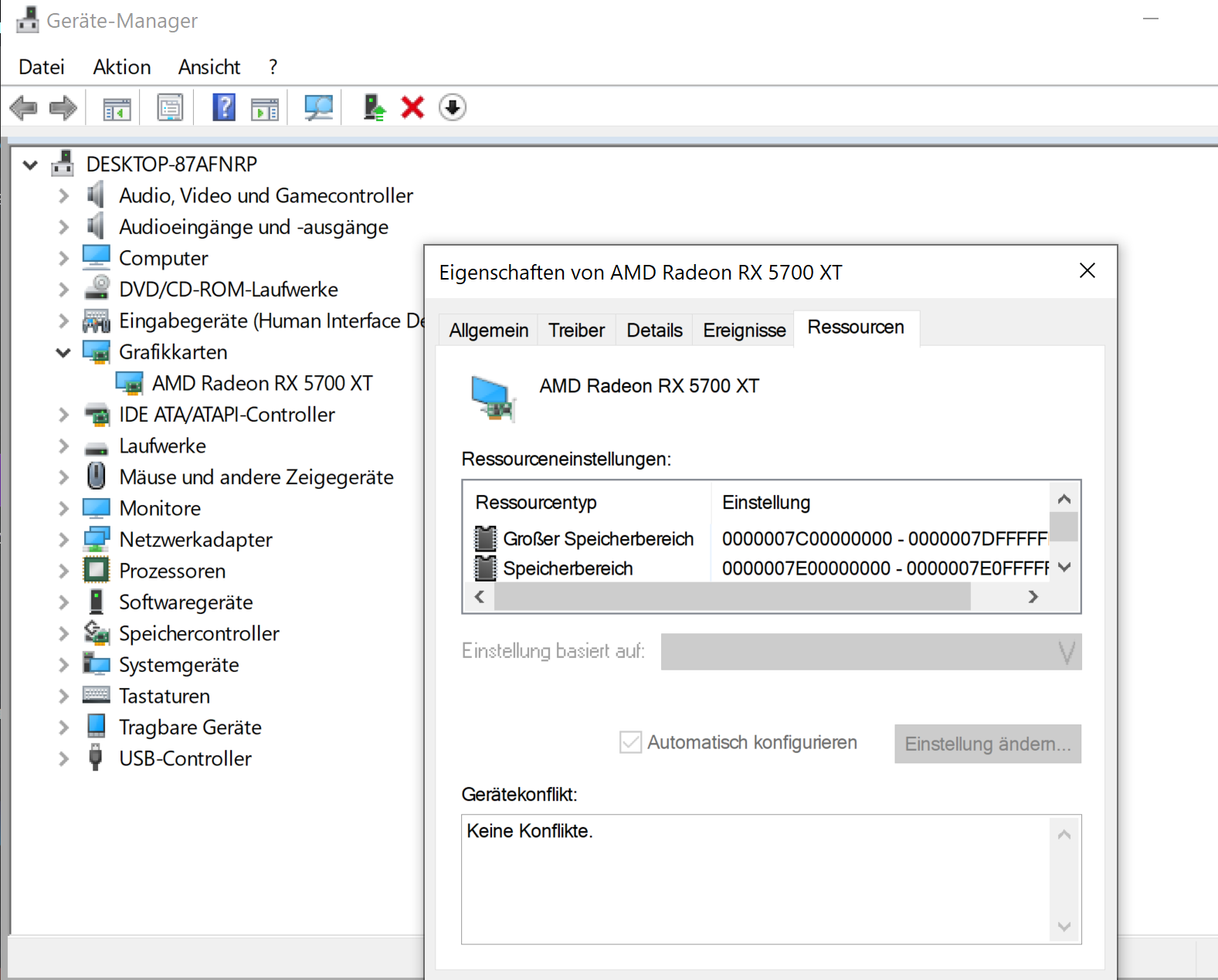Collapse the Grafikkarten node

tap(63, 352)
